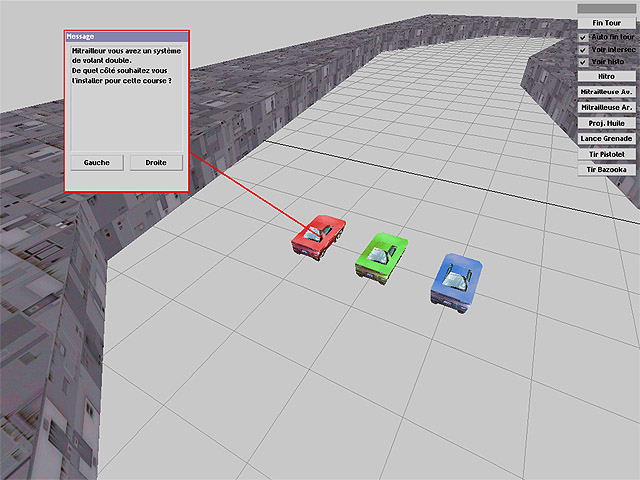Fire the Mitrailleuse Ar. weapon
The width and height of the screenshot is (640, 480).
pyautogui.click(x=606, y=107)
